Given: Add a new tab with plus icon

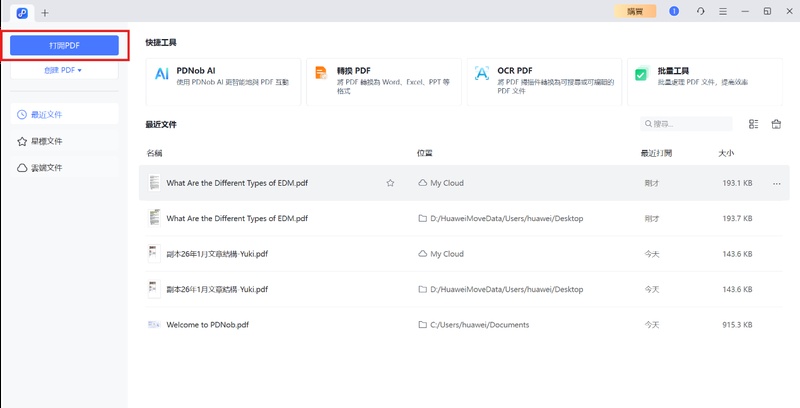Looking at the screenshot, I should click(44, 12).
